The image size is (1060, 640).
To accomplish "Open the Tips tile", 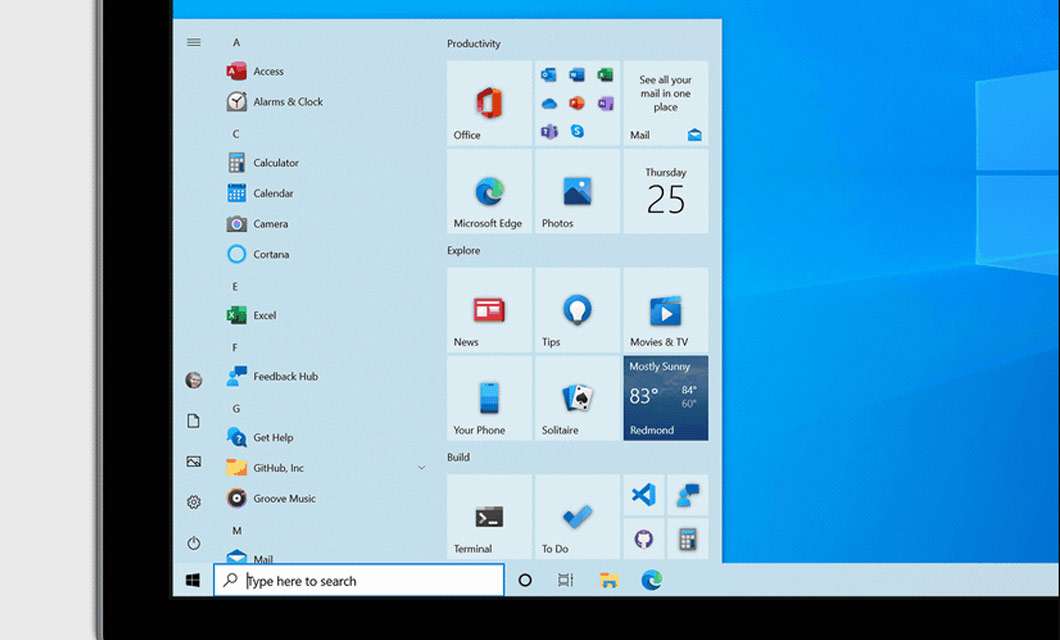I will (577, 310).
